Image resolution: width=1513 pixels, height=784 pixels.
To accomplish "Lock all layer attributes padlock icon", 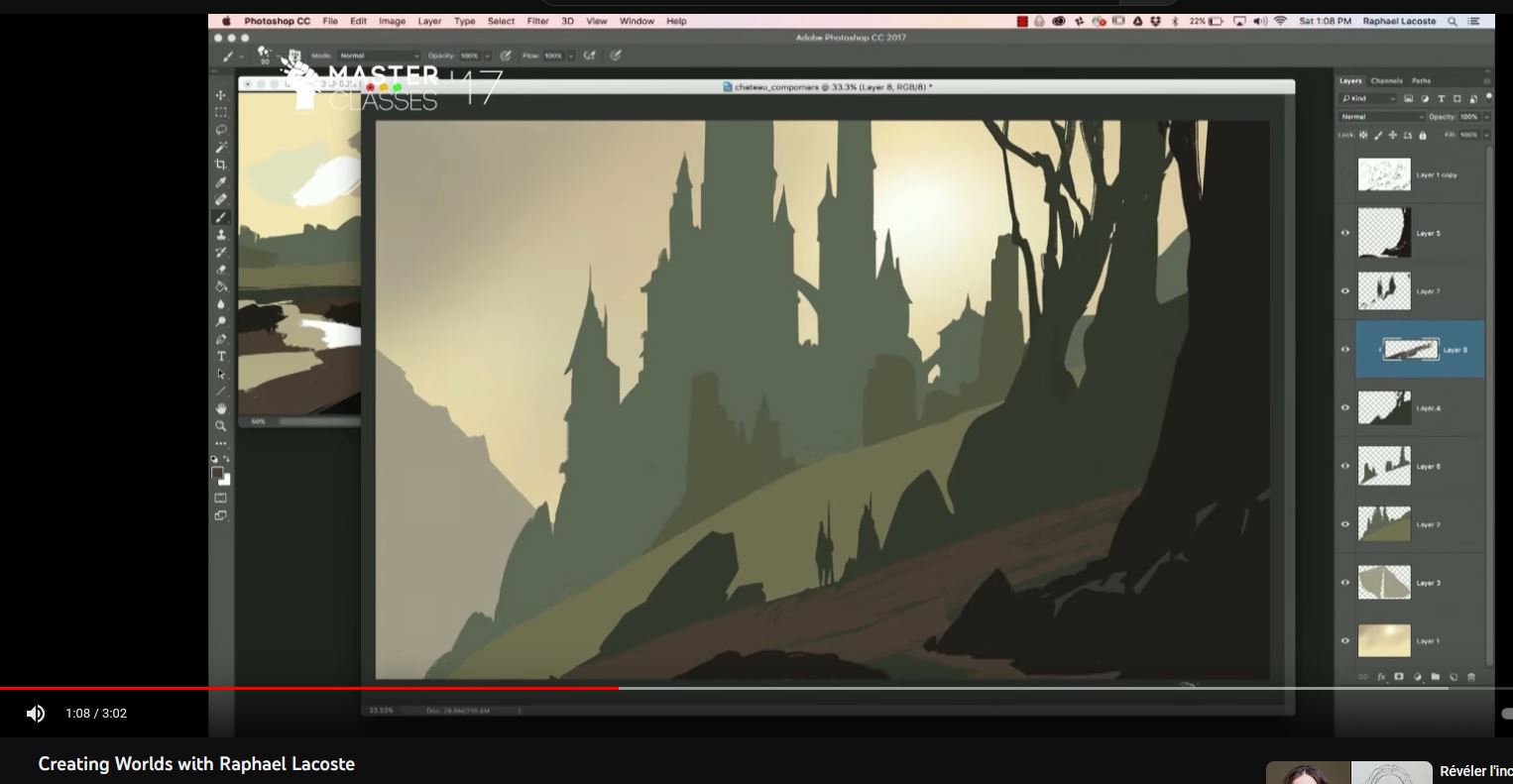I will (1423, 135).
